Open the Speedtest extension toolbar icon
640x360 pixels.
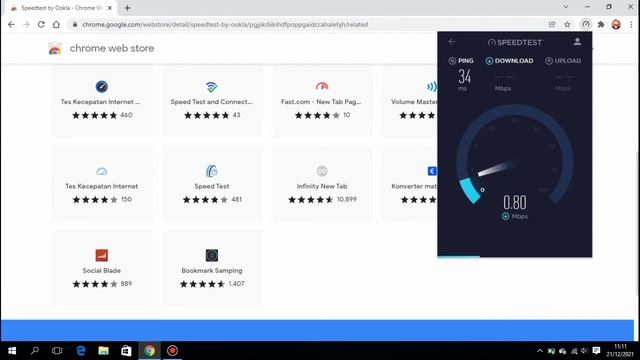pos(586,24)
